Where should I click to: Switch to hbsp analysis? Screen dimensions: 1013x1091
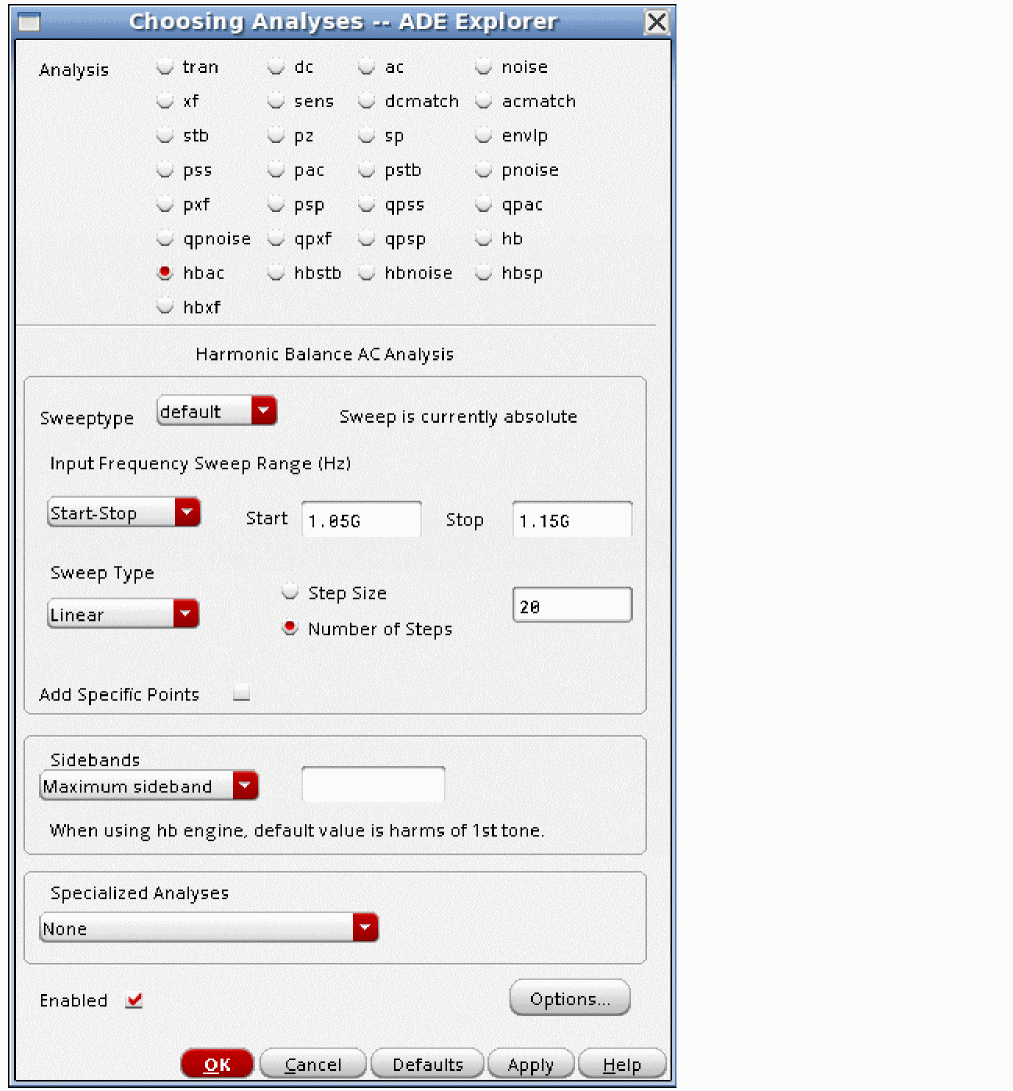[x=484, y=273]
